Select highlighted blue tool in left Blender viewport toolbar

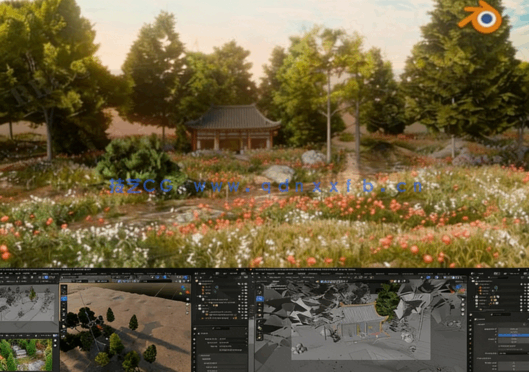tap(63, 299)
